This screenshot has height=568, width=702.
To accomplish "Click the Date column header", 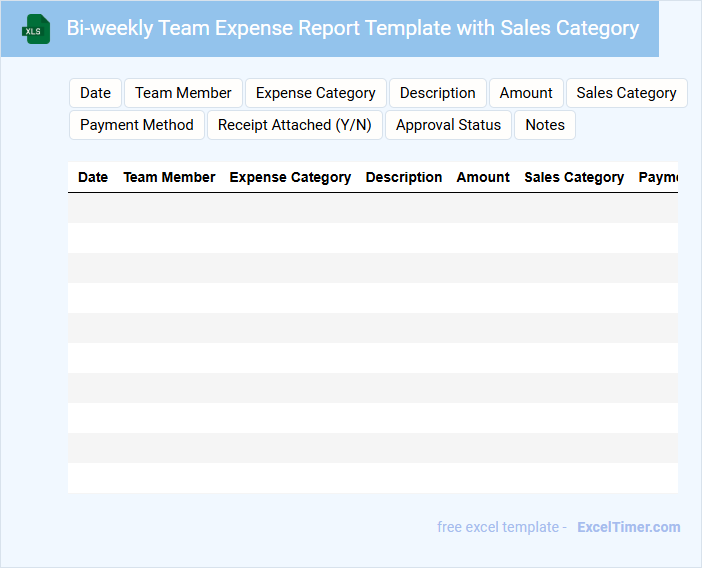I will [93, 177].
